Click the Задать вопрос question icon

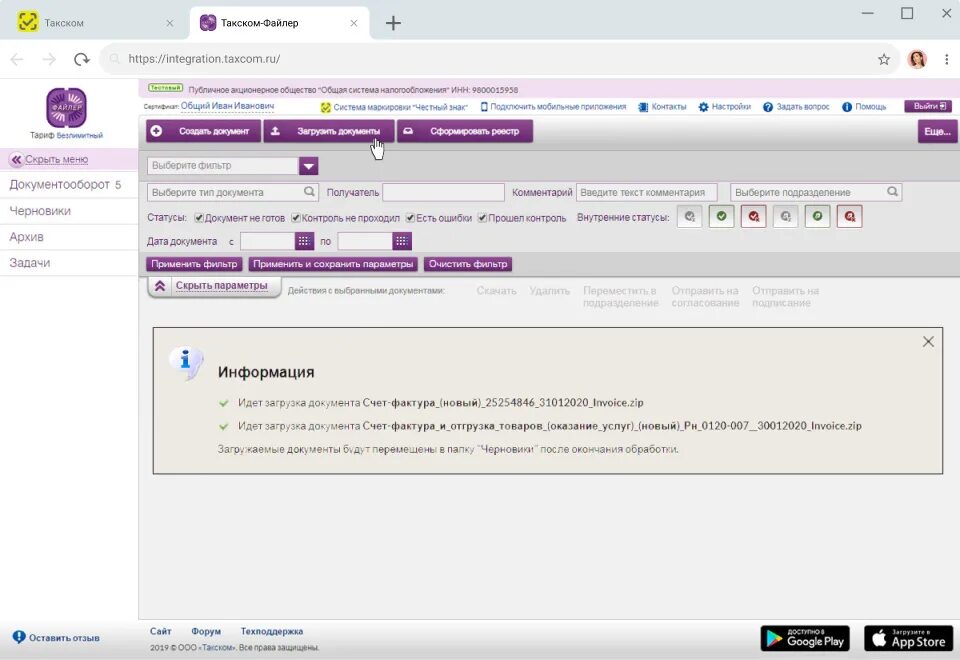(x=768, y=107)
